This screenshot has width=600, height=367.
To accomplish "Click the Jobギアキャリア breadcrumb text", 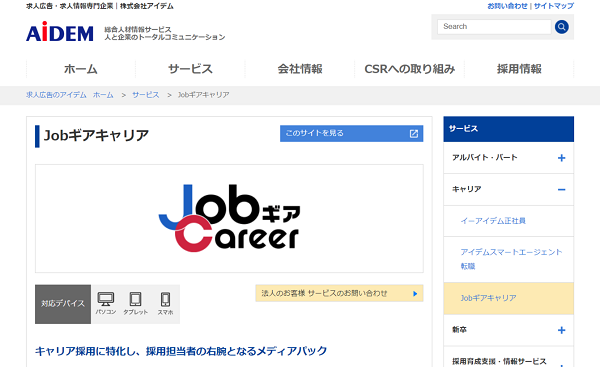I will point(203,95).
